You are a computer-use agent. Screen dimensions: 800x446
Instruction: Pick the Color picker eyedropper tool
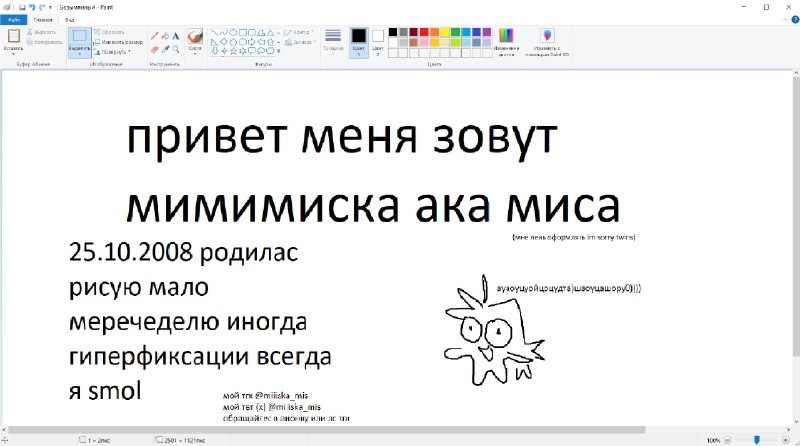[165, 49]
